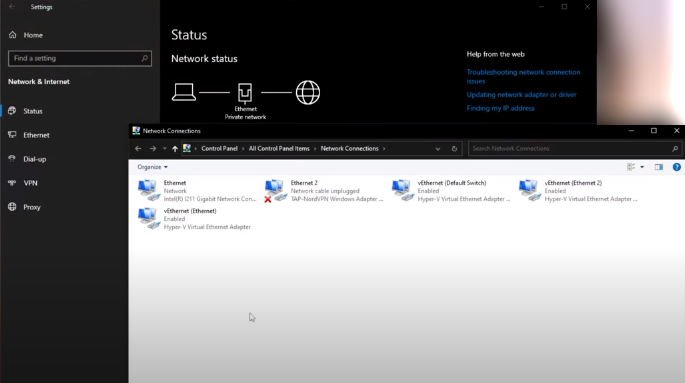Click All Control Panel Items breadcrumb
Screen dimensions: 685x383
[279, 148]
